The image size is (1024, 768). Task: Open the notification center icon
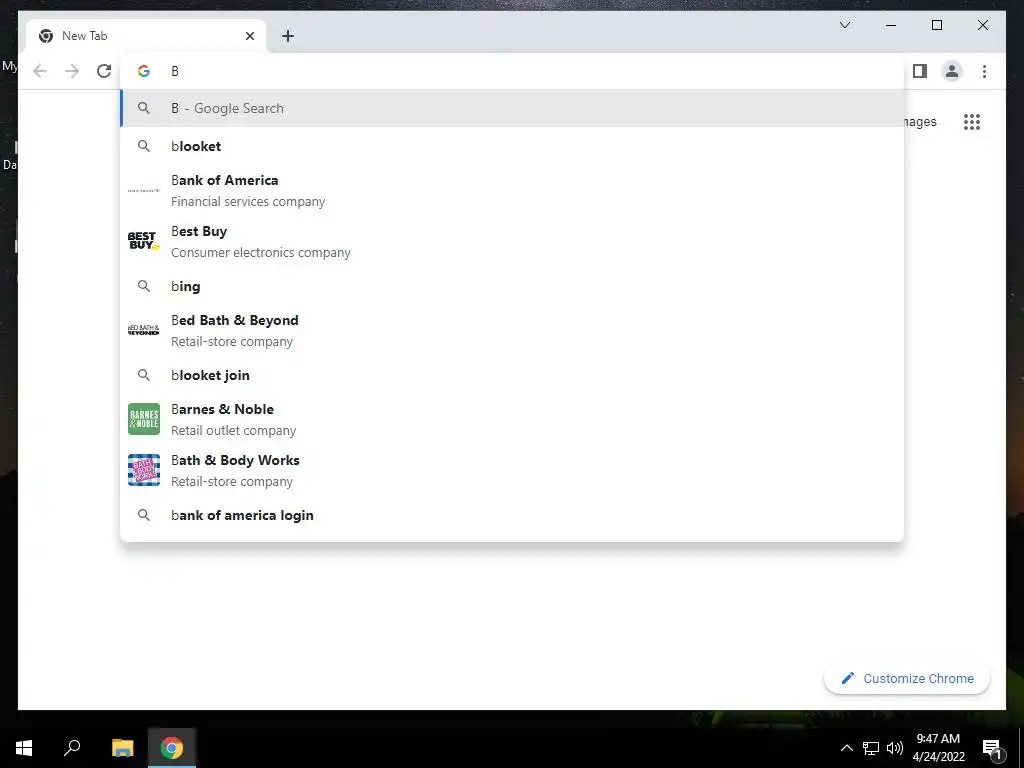click(x=993, y=748)
